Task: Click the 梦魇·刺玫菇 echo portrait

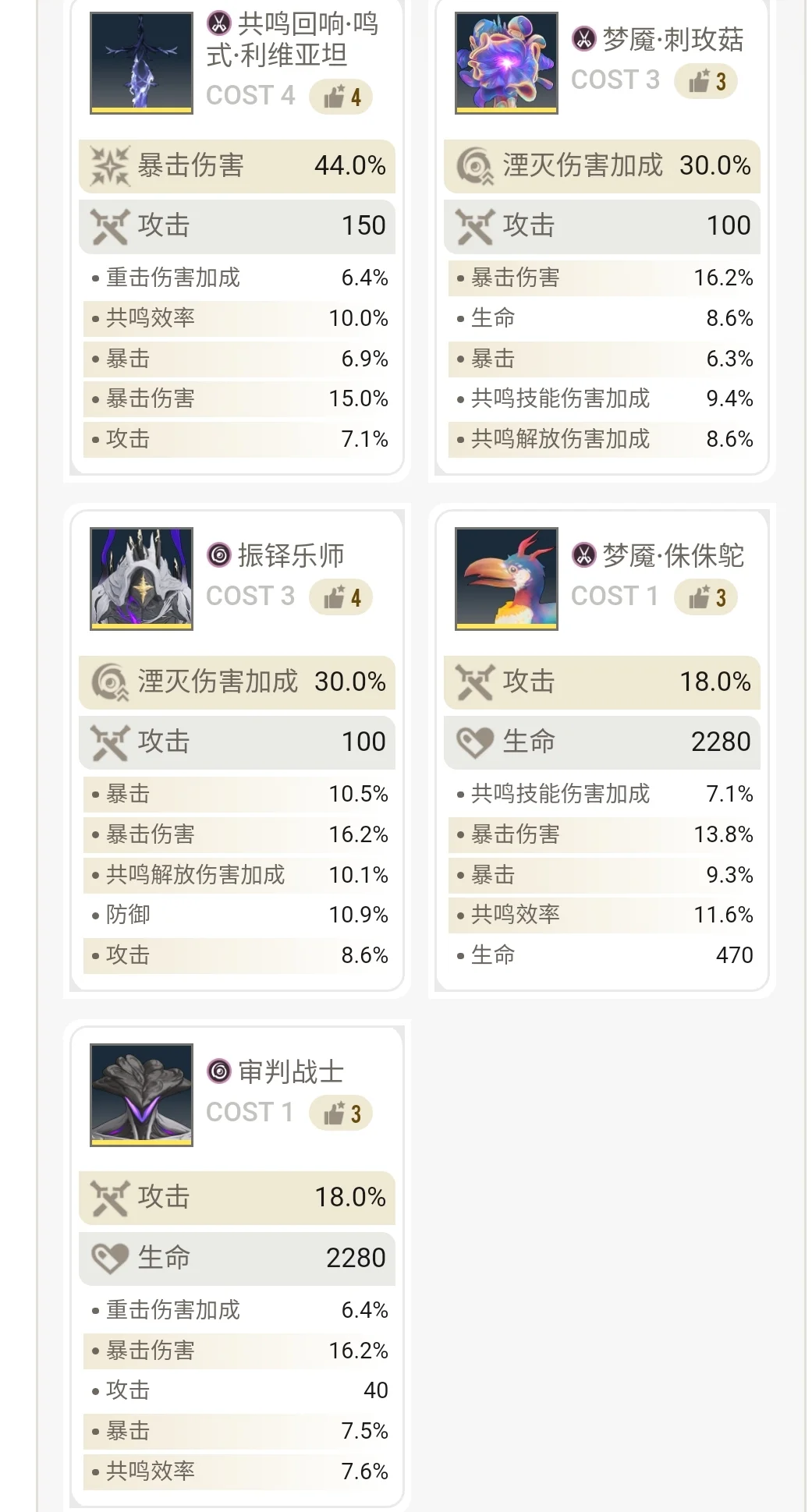Action: pos(506,63)
